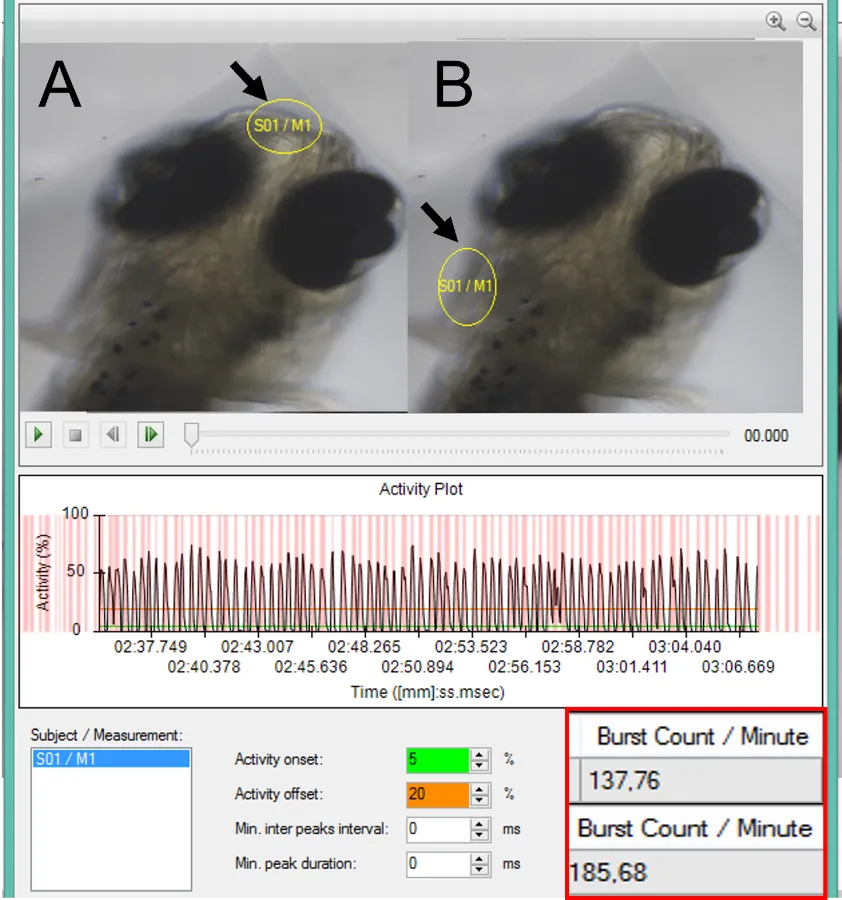Click the 00.000 playback time readout
This screenshot has height=900, width=842.
pyautogui.click(x=766, y=436)
